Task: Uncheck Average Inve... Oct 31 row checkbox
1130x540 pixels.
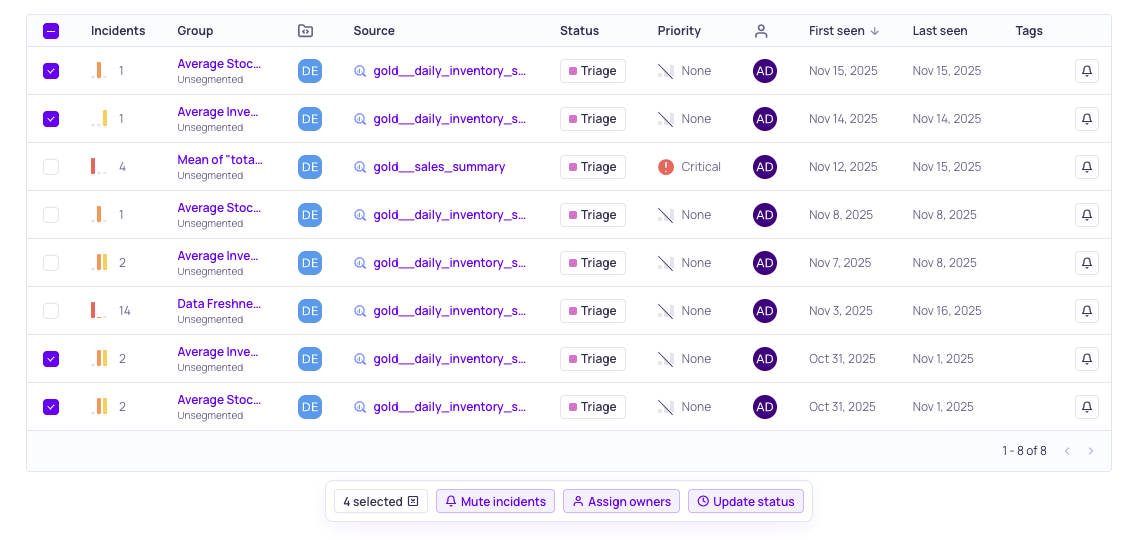Action: click(x=50, y=358)
